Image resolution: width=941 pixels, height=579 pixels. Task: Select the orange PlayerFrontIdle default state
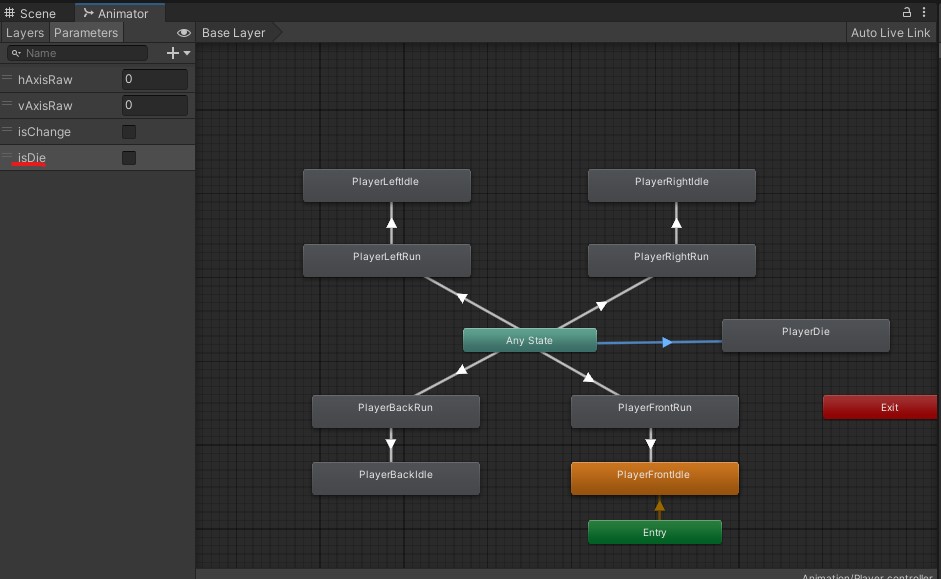tap(655, 478)
